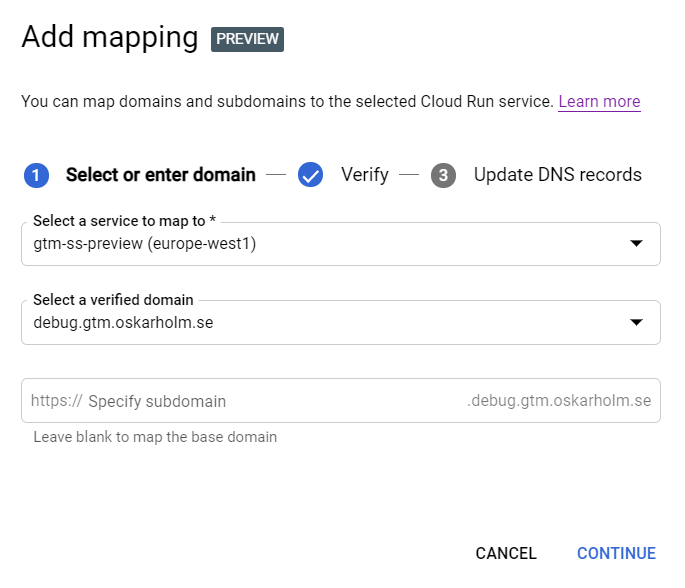The height and width of the screenshot is (588, 685).
Task: Jump to the "Update DNS records" step
Action: (557, 175)
